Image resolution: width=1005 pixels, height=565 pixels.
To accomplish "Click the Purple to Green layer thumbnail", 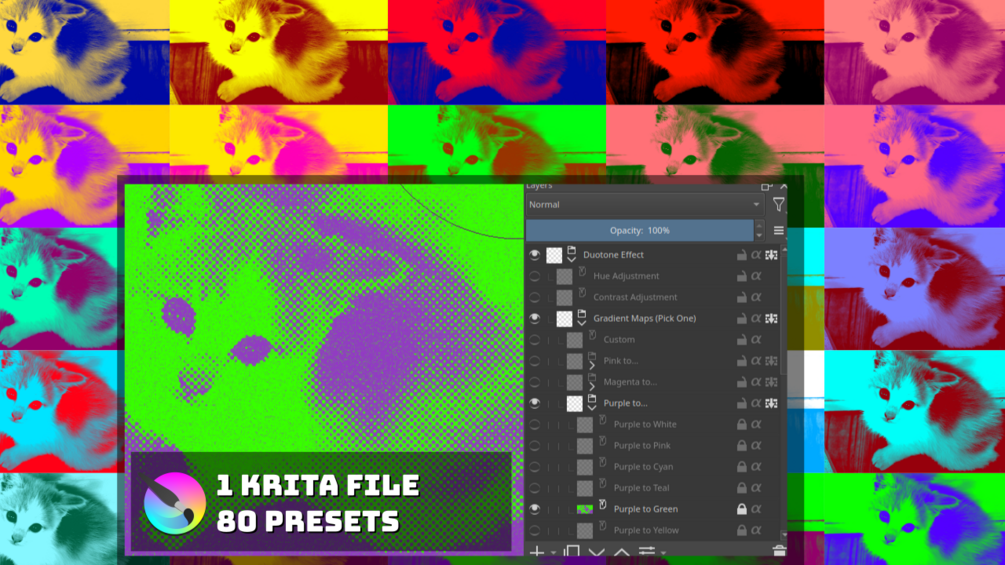I will click(x=585, y=509).
